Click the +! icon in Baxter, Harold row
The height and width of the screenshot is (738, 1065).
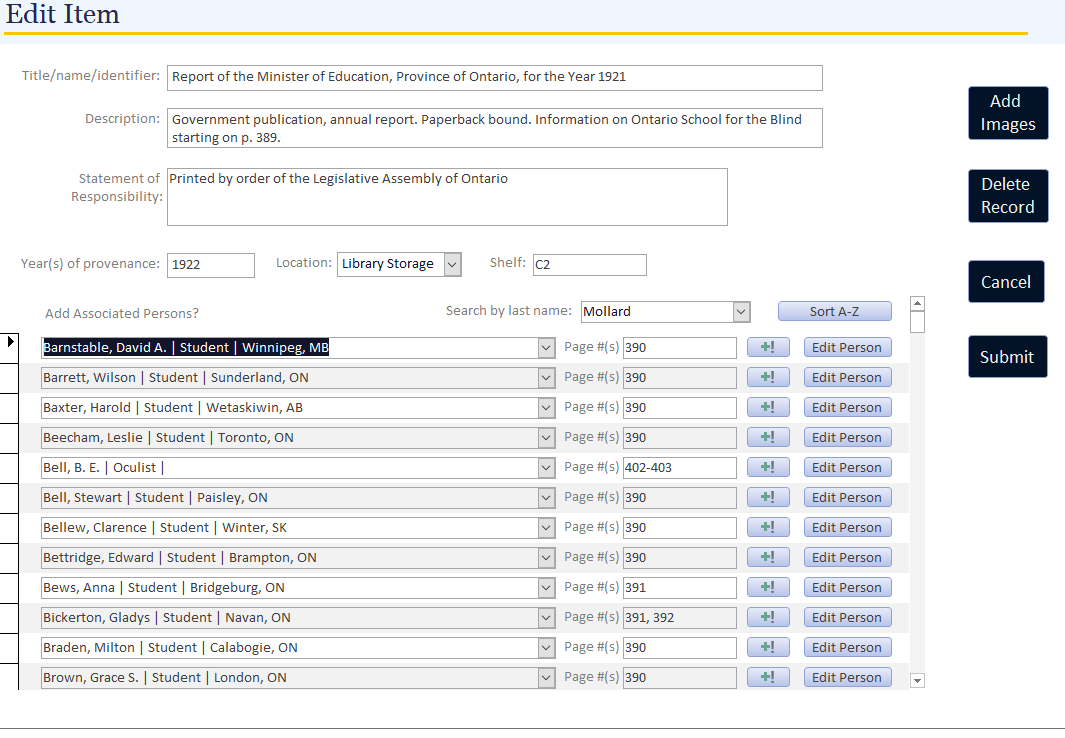click(x=768, y=408)
